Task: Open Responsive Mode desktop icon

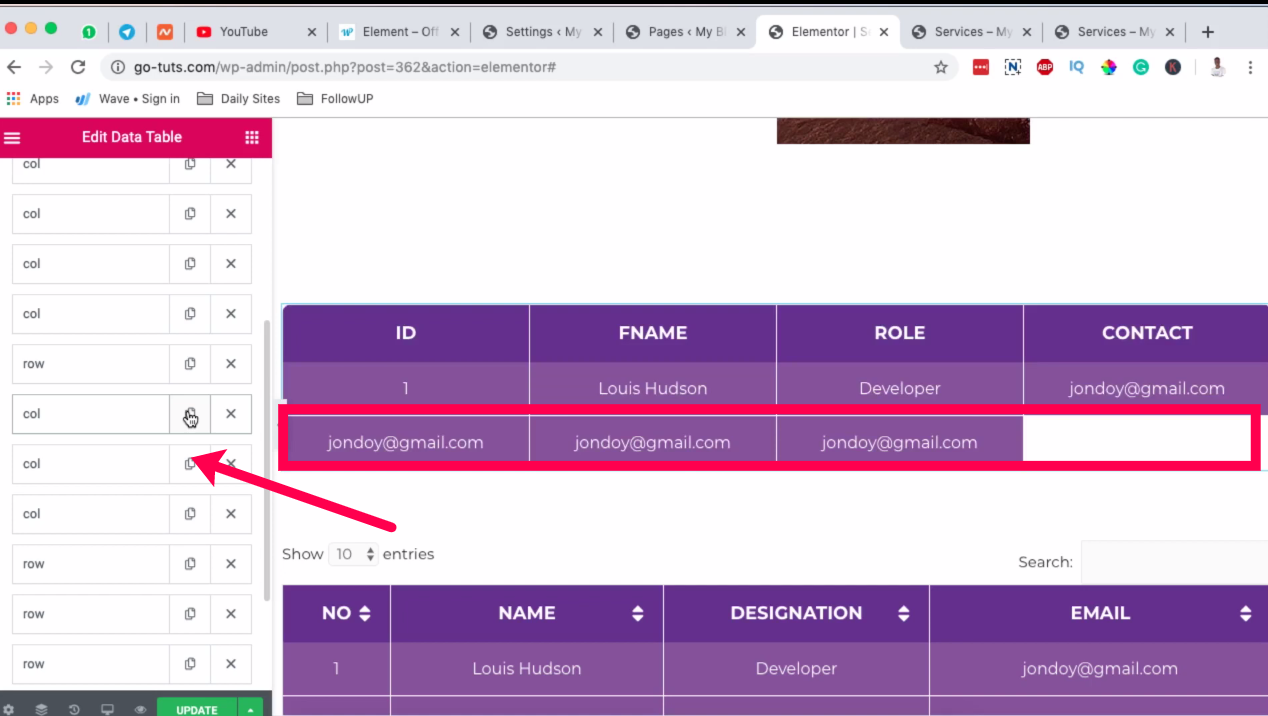Action: pyautogui.click(x=107, y=710)
